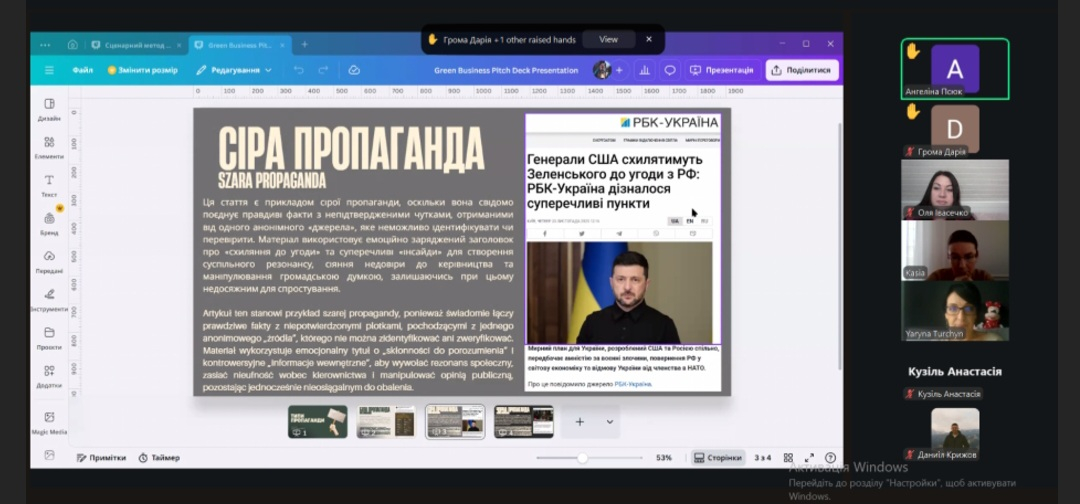Select page 4 thumbnail
Viewport: 1080px width, 504px height.
tap(523, 422)
